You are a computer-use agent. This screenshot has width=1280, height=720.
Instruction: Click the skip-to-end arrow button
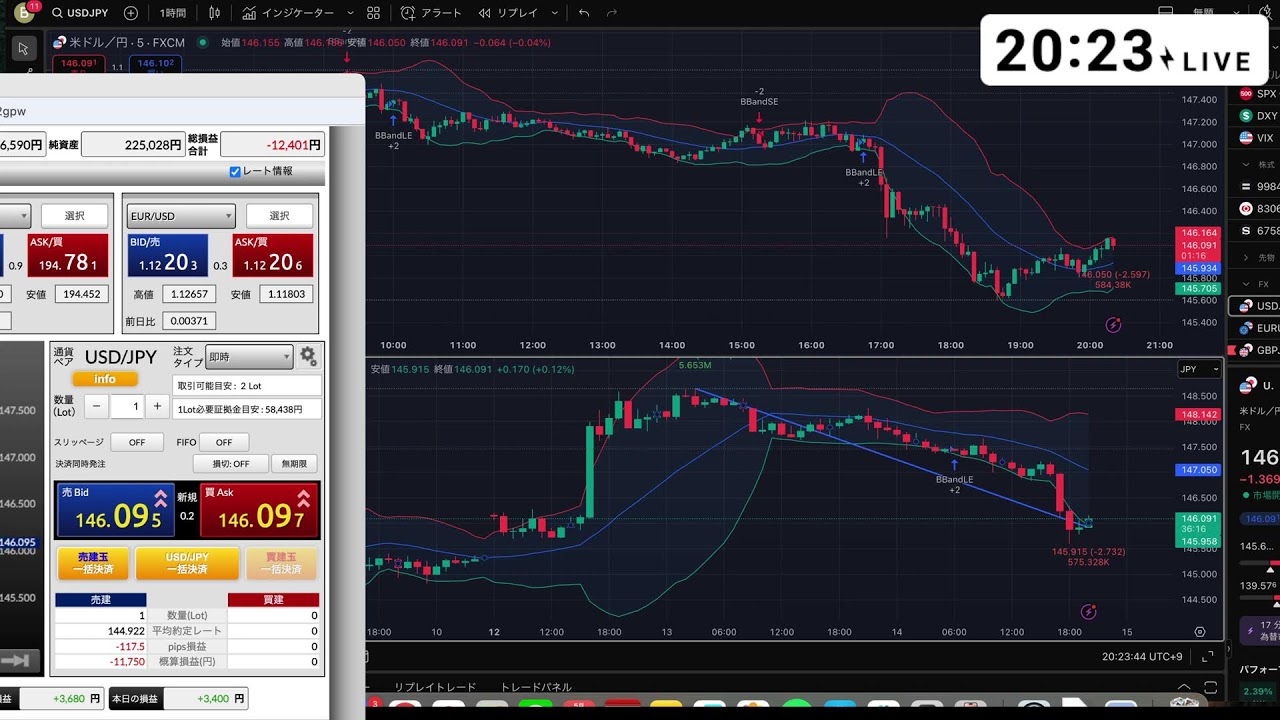click(x=20, y=660)
